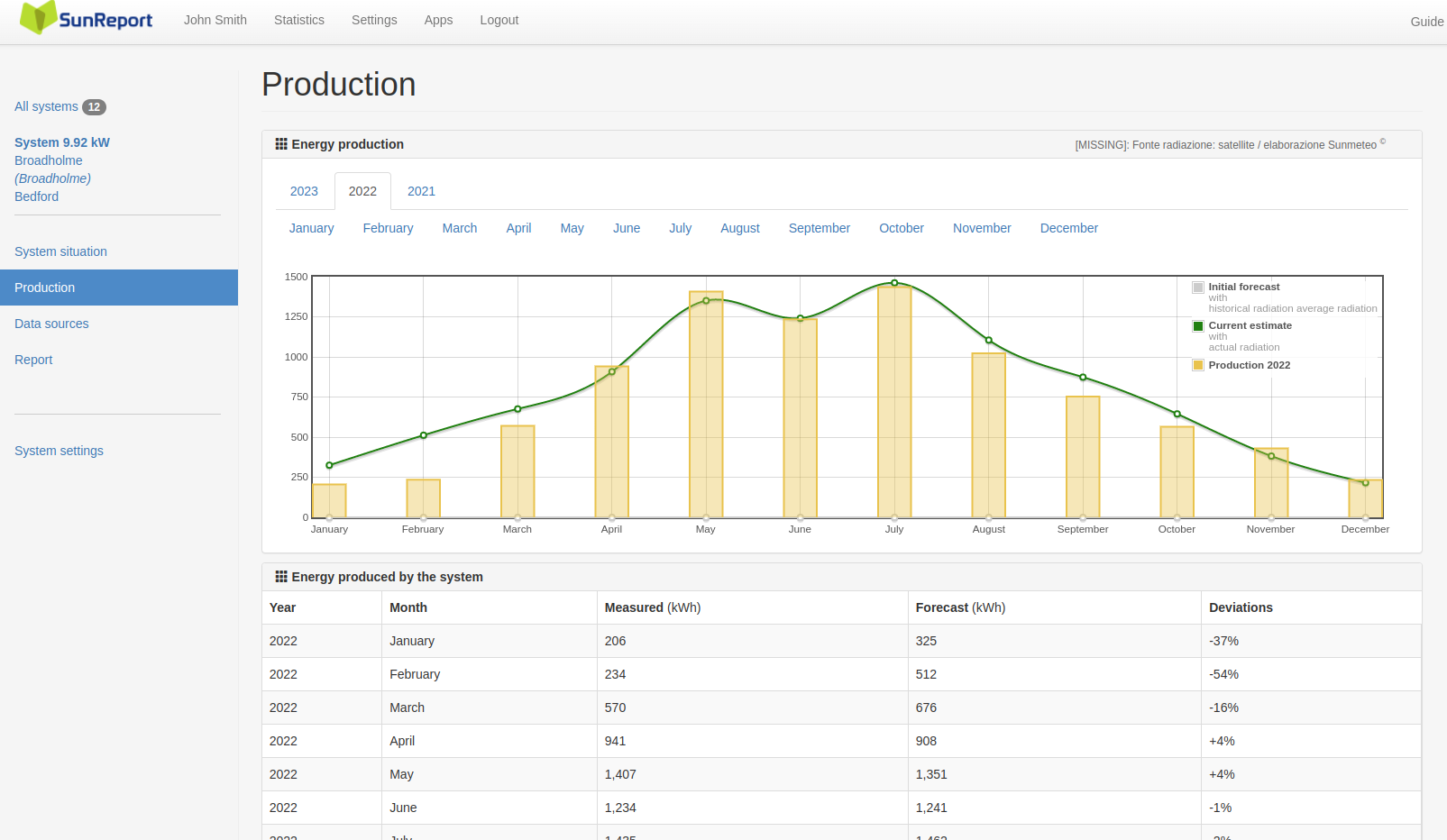Open Data sources in sidebar
1447x840 pixels.
click(x=51, y=324)
